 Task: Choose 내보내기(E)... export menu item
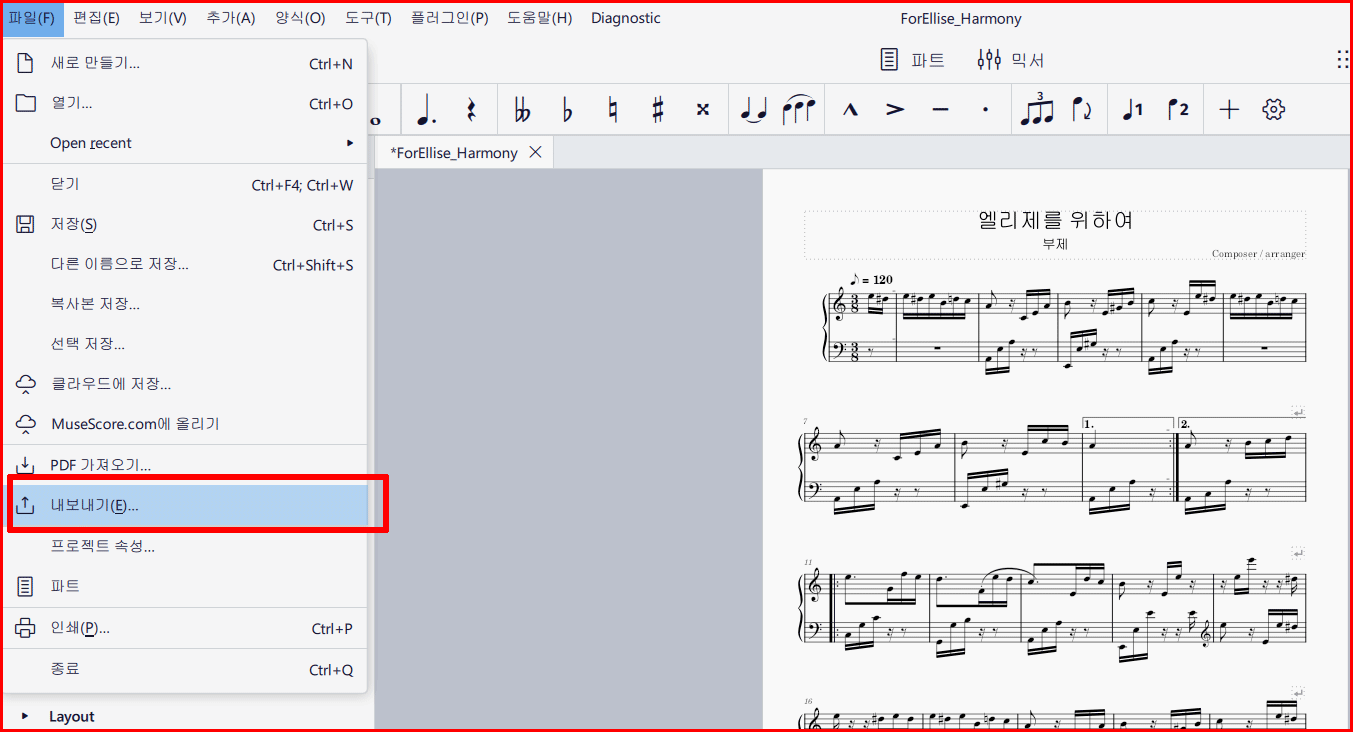click(185, 505)
